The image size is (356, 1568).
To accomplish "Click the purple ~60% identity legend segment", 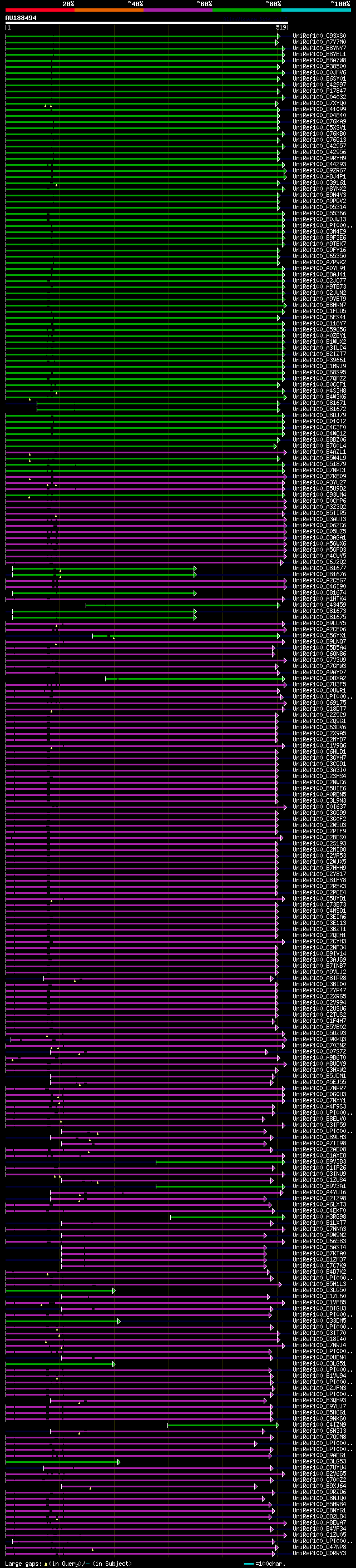I will (x=177, y=10).
